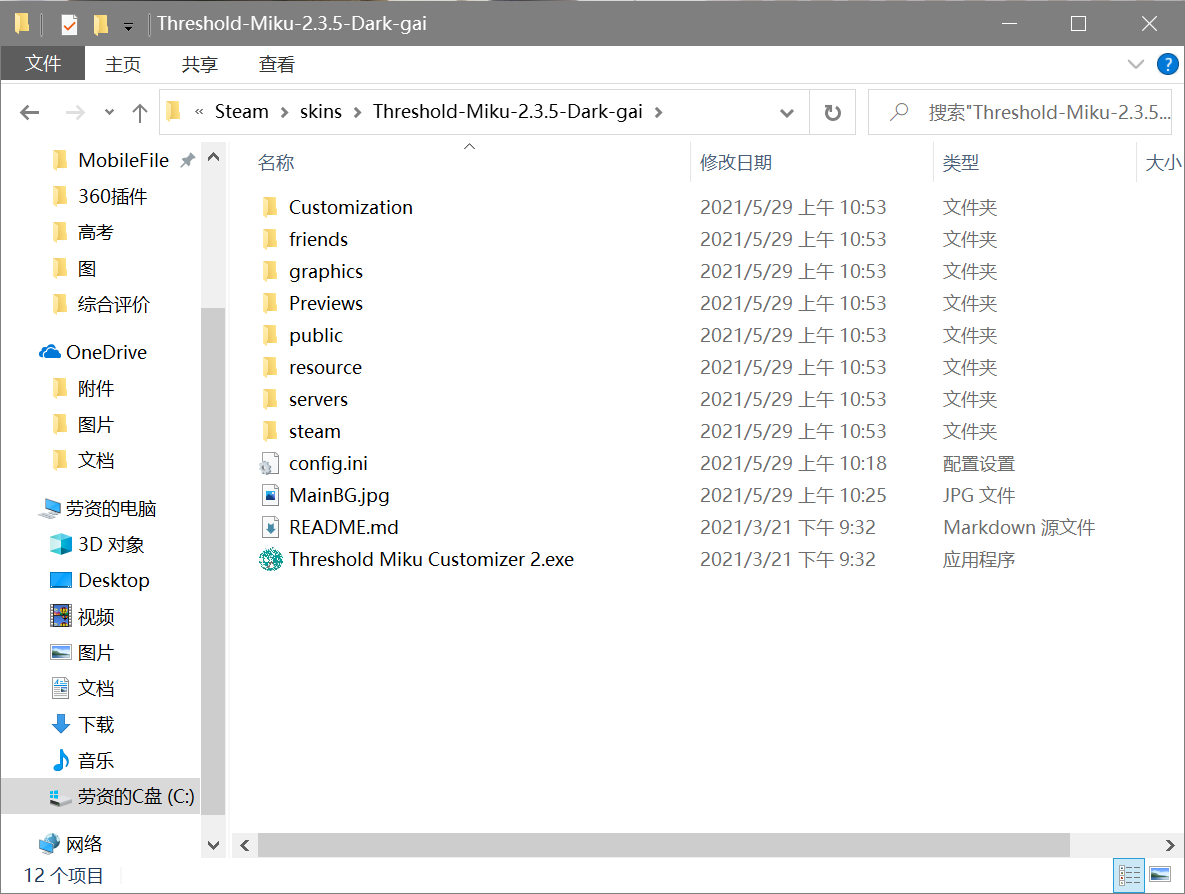
Task: Open 网络 in navigation pane
Action: point(70,843)
